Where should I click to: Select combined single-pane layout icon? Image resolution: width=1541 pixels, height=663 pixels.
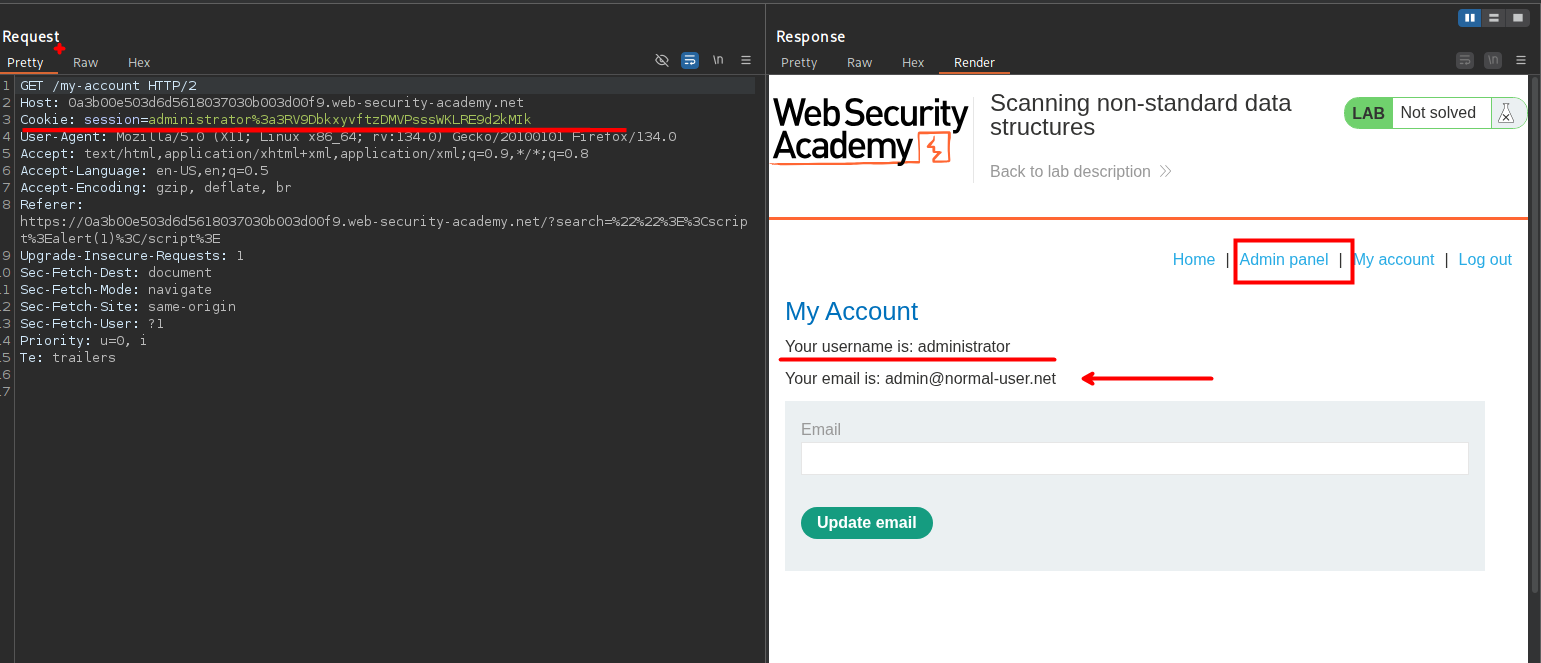(x=1518, y=18)
